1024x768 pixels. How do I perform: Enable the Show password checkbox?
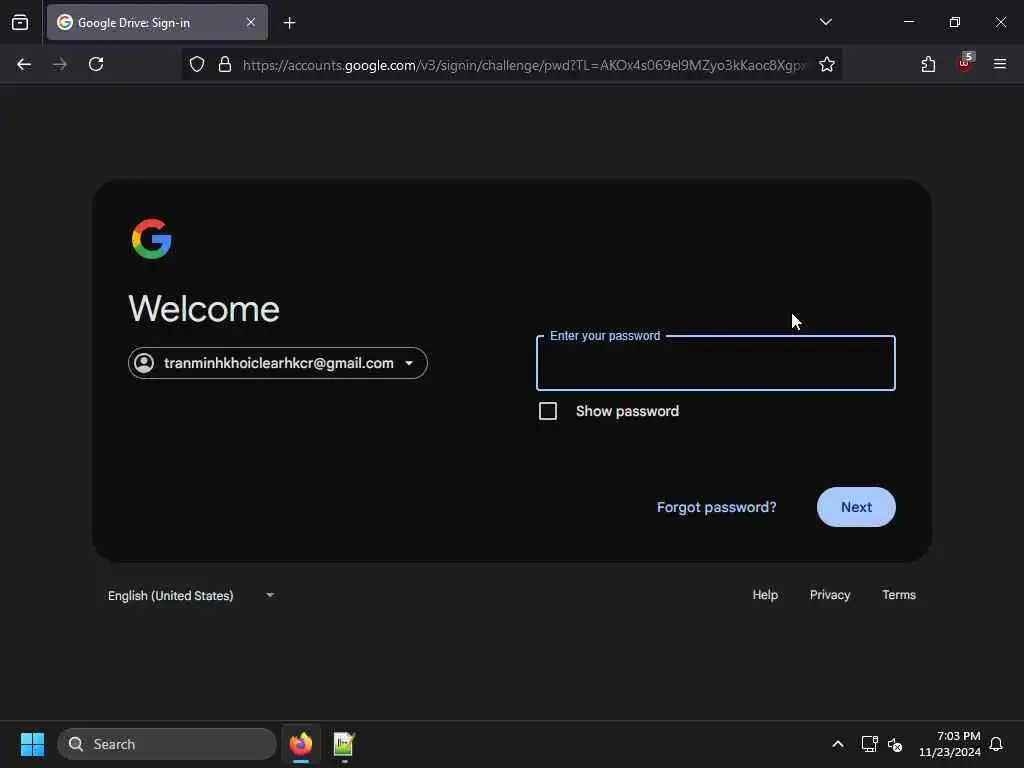click(548, 411)
